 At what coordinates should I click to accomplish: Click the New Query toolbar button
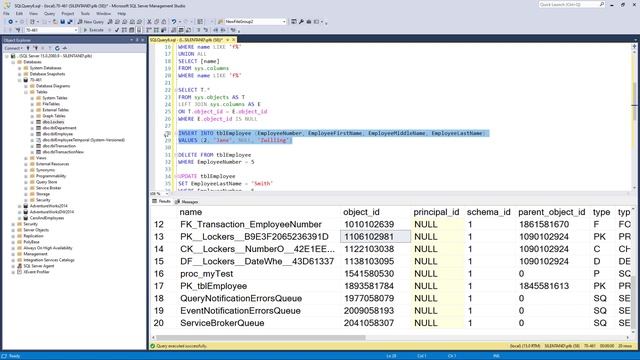90,22
